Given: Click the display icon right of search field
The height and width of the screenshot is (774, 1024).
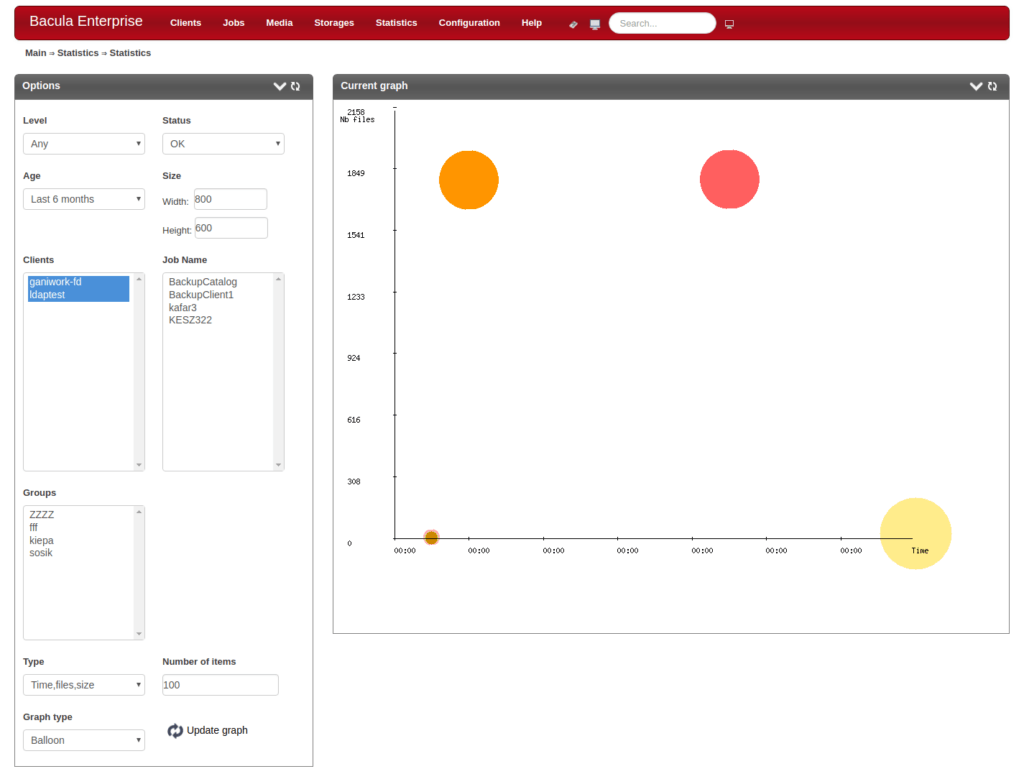Looking at the screenshot, I should pyautogui.click(x=729, y=22).
